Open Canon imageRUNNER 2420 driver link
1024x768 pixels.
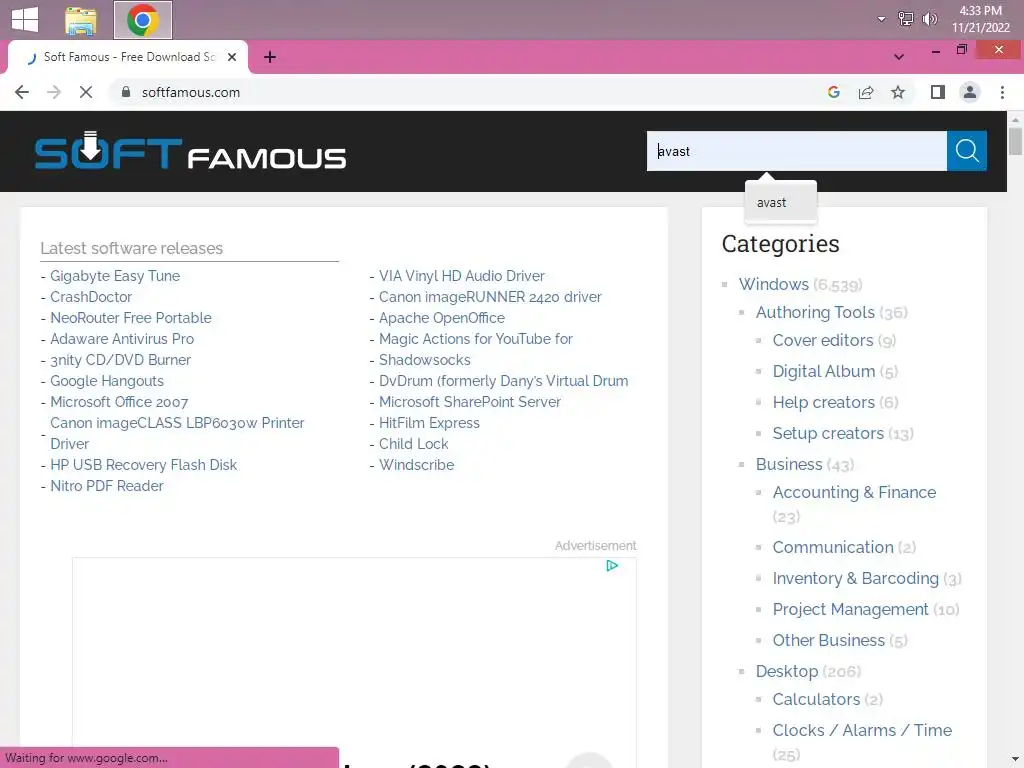[490, 297]
